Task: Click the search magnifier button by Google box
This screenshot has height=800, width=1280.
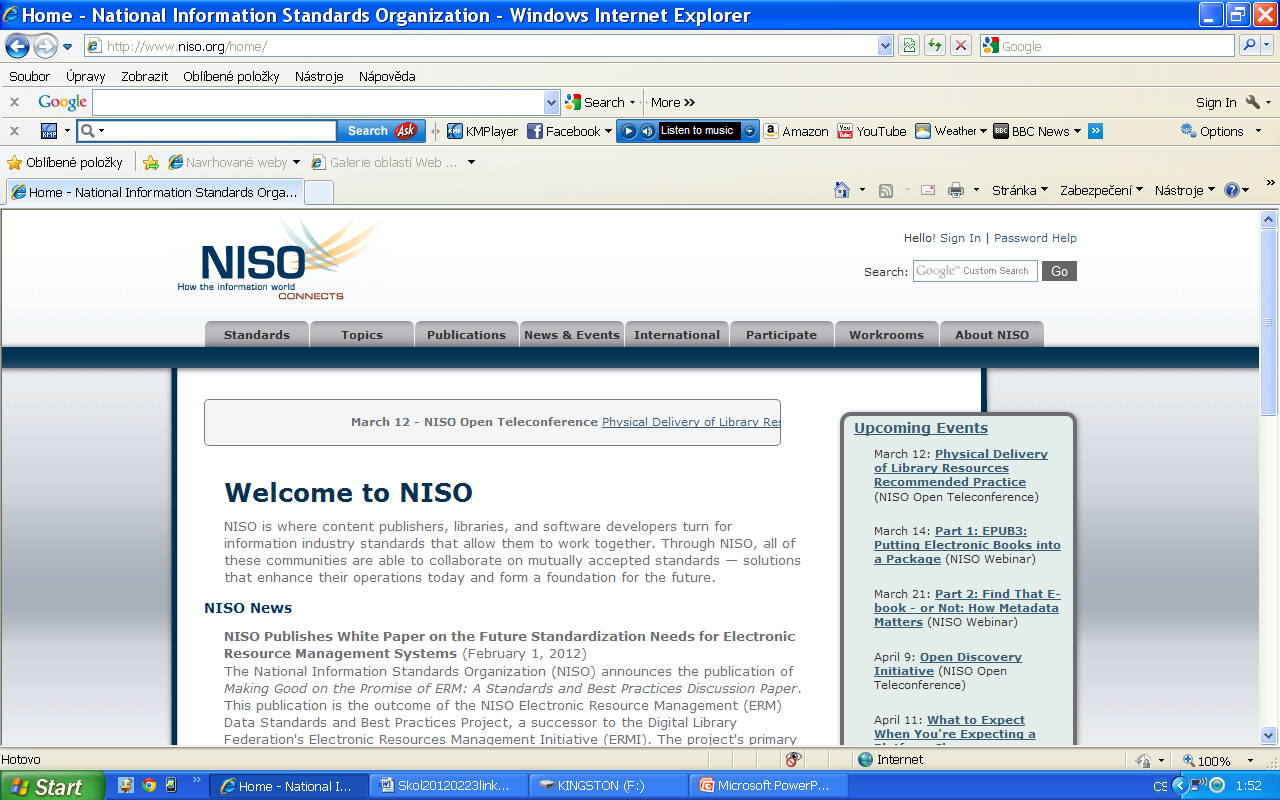Action: pyautogui.click(x=1249, y=46)
